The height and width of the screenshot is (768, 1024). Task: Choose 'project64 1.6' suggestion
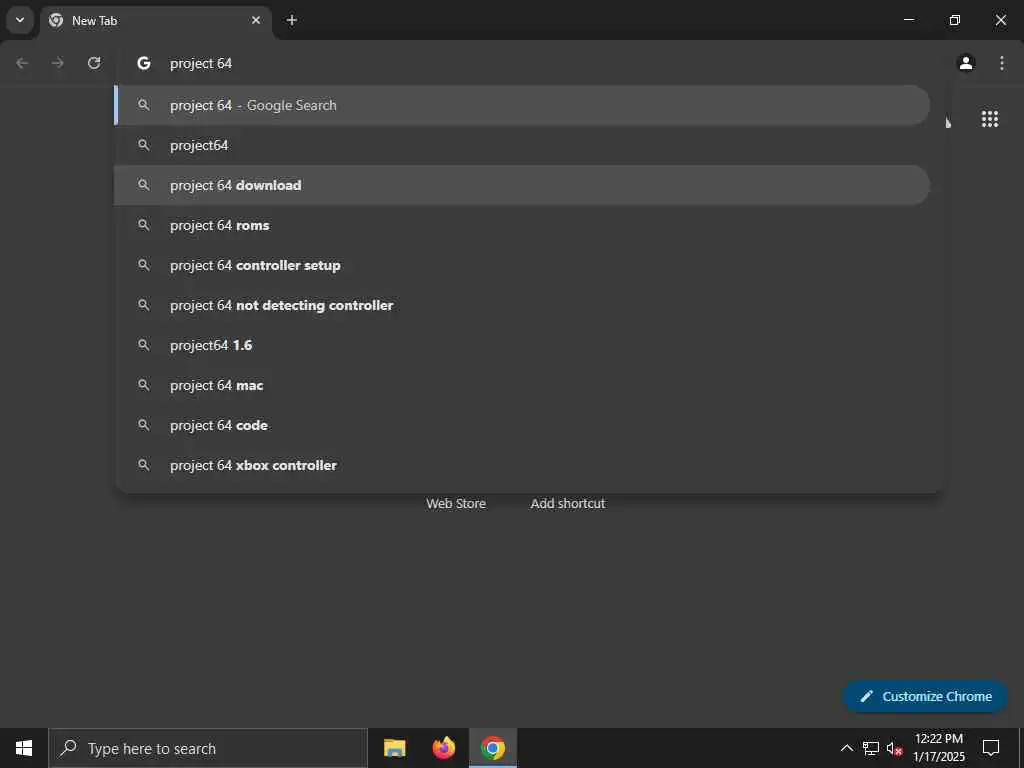[x=522, y=345]
